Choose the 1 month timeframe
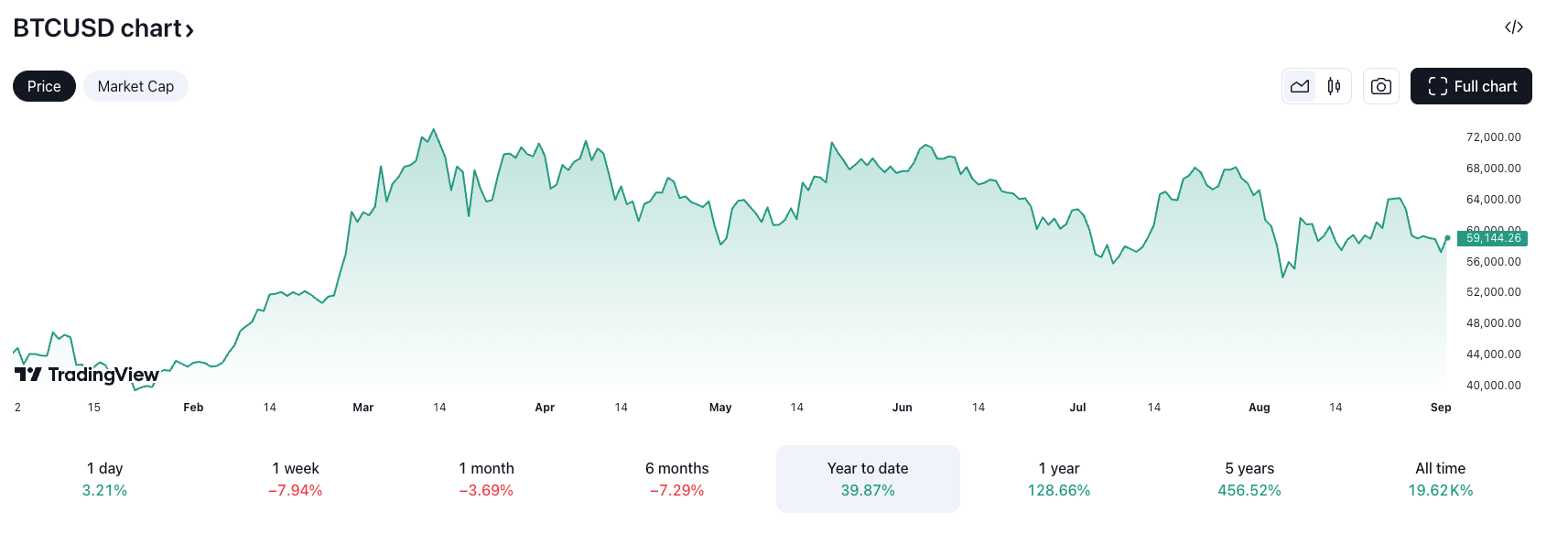 click(486, 479)
